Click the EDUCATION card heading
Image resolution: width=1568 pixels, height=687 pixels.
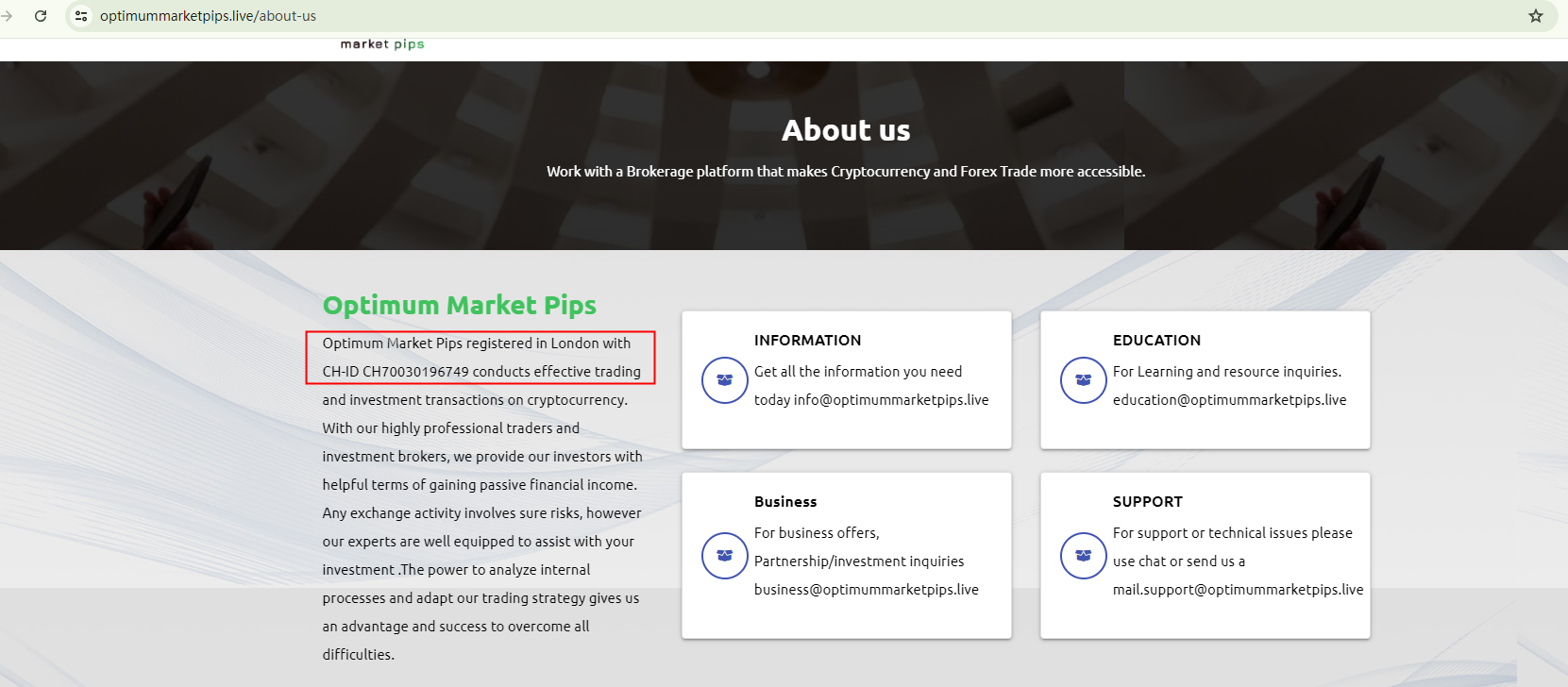(1156, 341)
